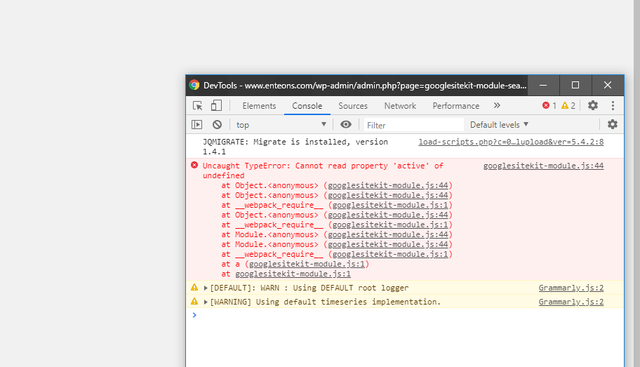The image size is (640, 367).
Task: Expand the [DEFAULT]: WARN message triangle
Action: pyautogui.click(x=206, y=288)
